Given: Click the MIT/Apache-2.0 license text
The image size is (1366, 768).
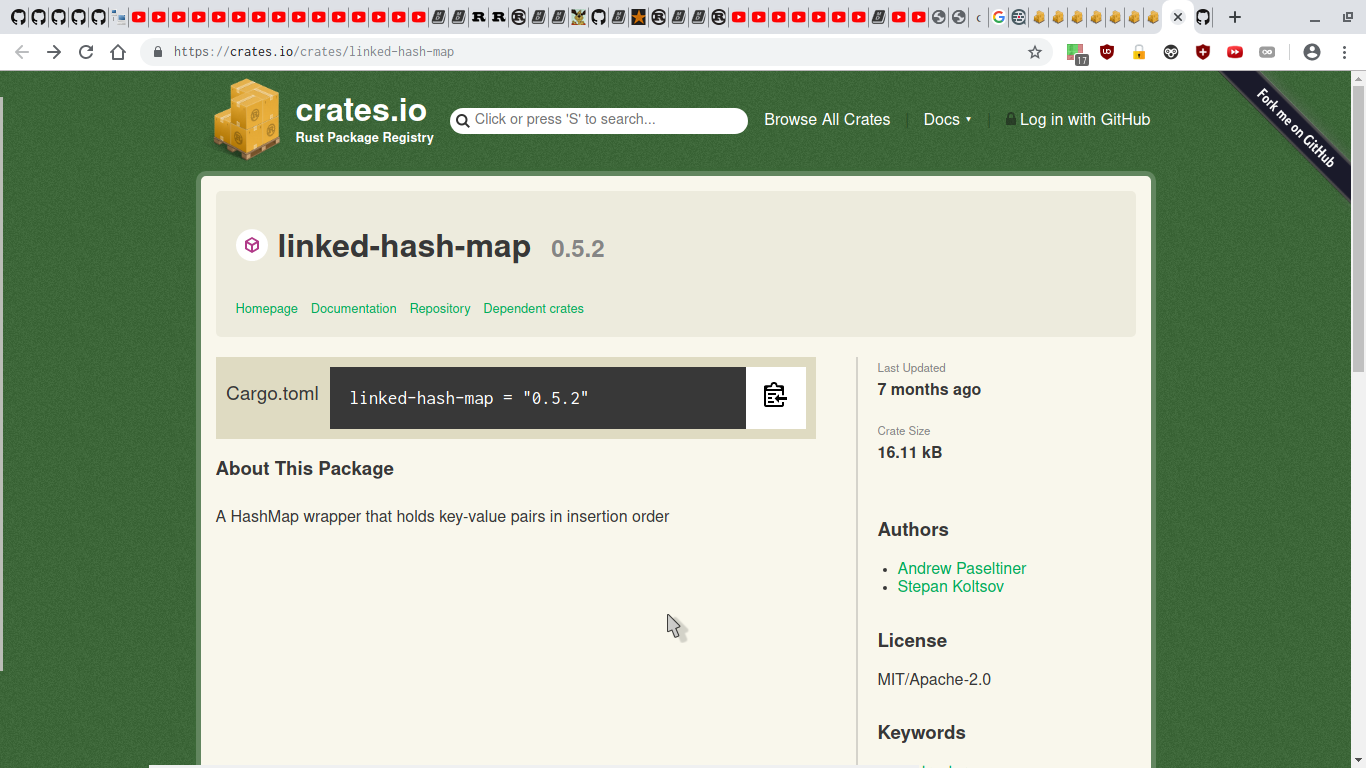Looking at the screenshot, I should 934,679.
